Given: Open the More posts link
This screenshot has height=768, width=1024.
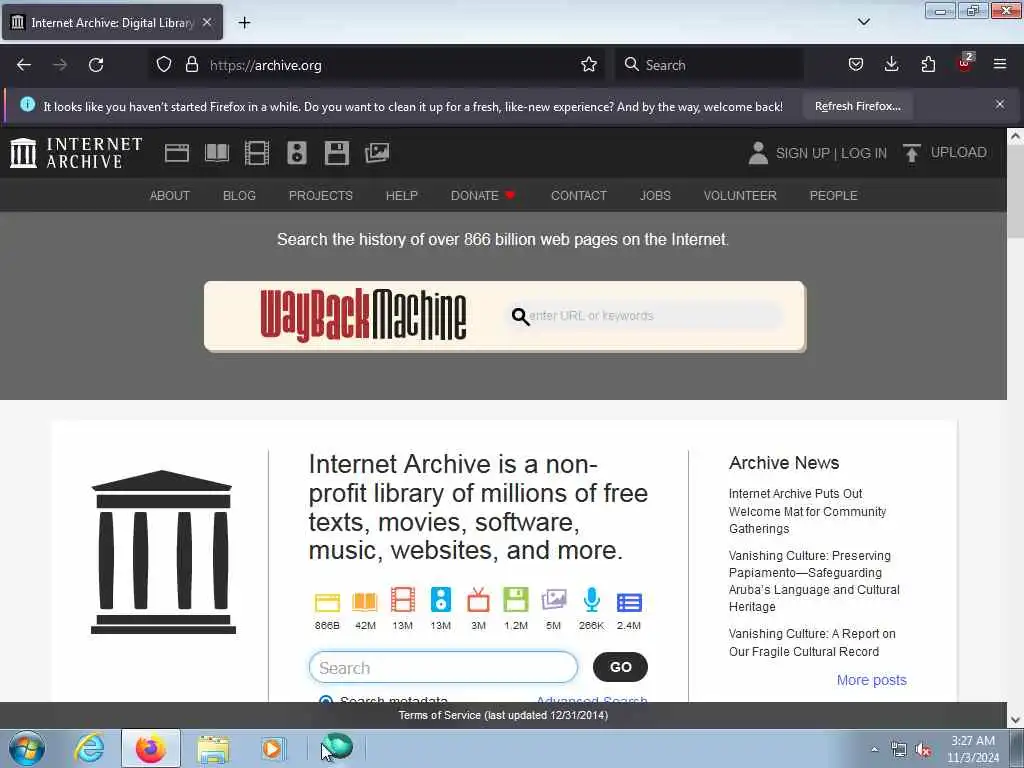Looking at the screenshot, I should pyautogui.click(x=871, y=680).
